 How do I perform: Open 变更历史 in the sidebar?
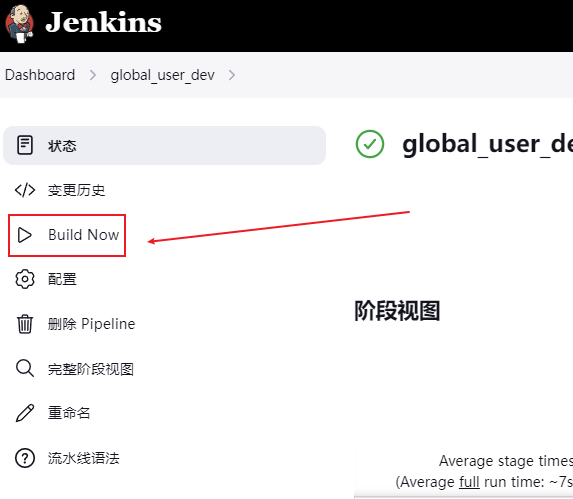tap(76, 190)
